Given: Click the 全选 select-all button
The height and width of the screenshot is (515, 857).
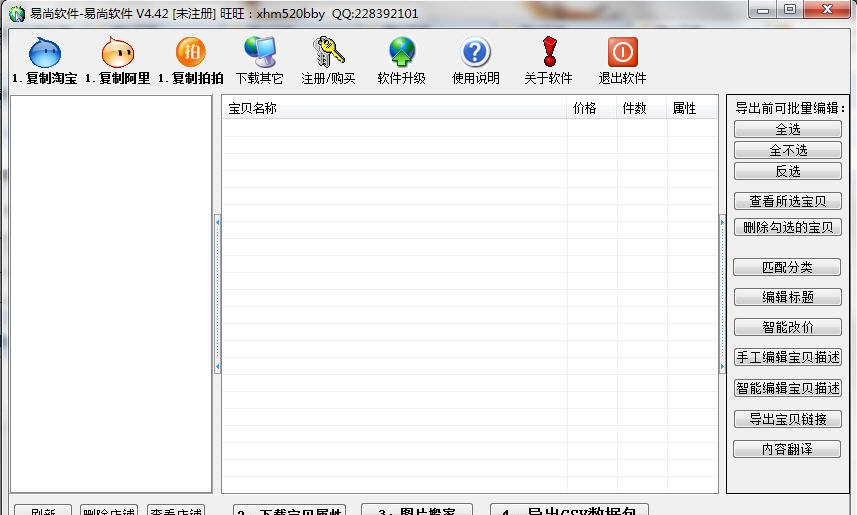Looking at the screenshot, I should 788,129.
